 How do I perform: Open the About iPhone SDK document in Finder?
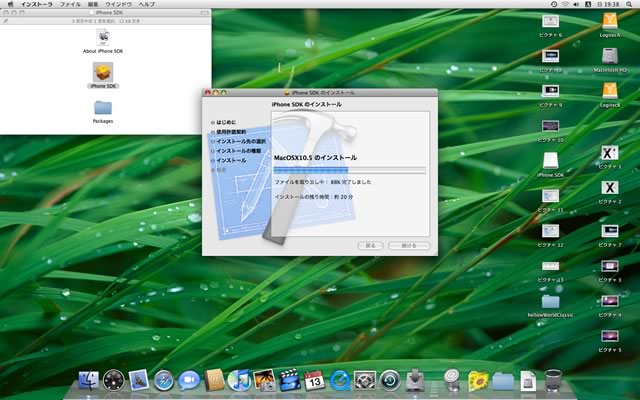click(103, 41)
